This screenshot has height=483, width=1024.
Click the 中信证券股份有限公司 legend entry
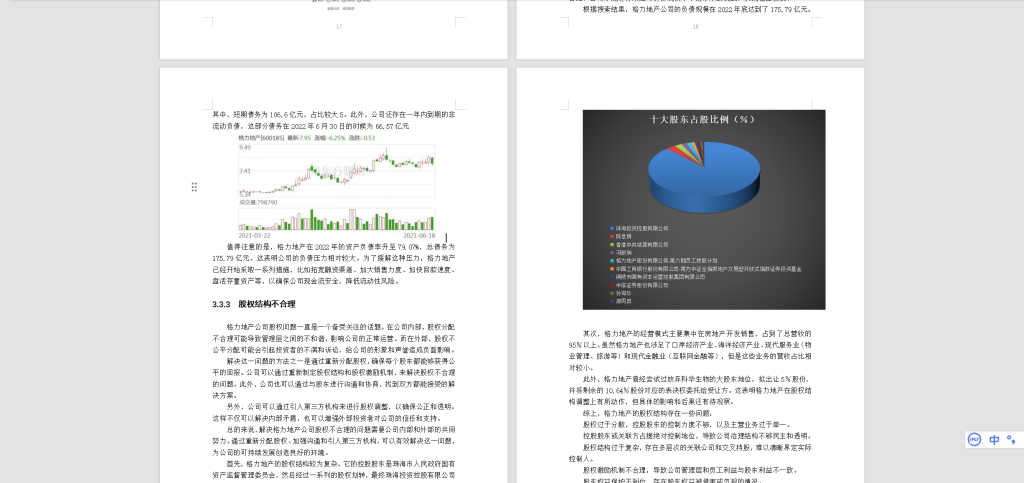point(639,285)
